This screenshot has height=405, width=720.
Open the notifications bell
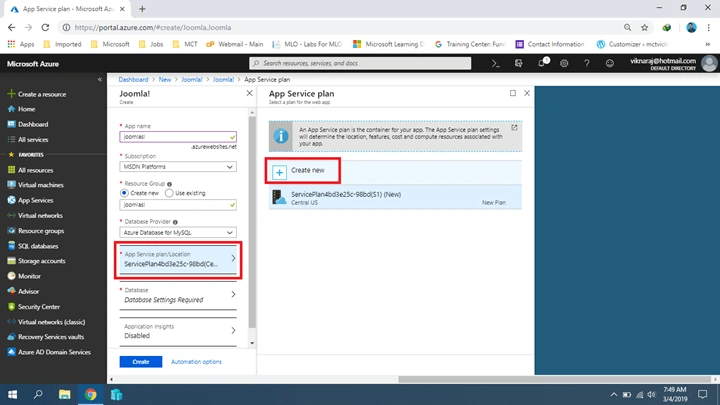click(x=541, y=64)
